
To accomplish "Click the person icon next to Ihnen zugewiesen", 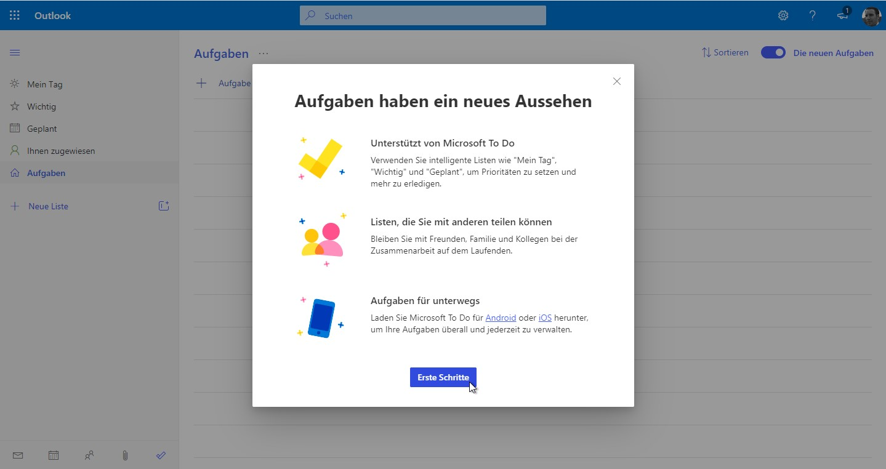I will 15,150.
